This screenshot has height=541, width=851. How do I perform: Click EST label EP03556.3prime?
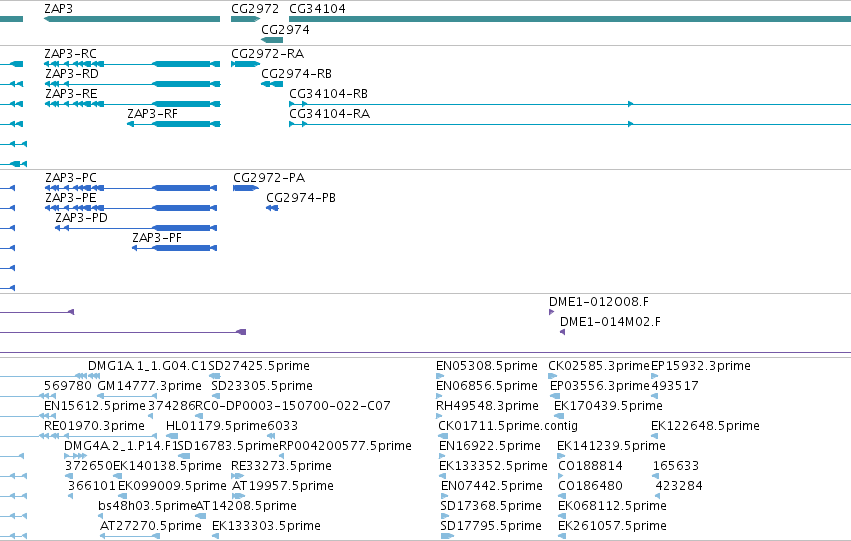pyautogui.click(x=600, y=386)
